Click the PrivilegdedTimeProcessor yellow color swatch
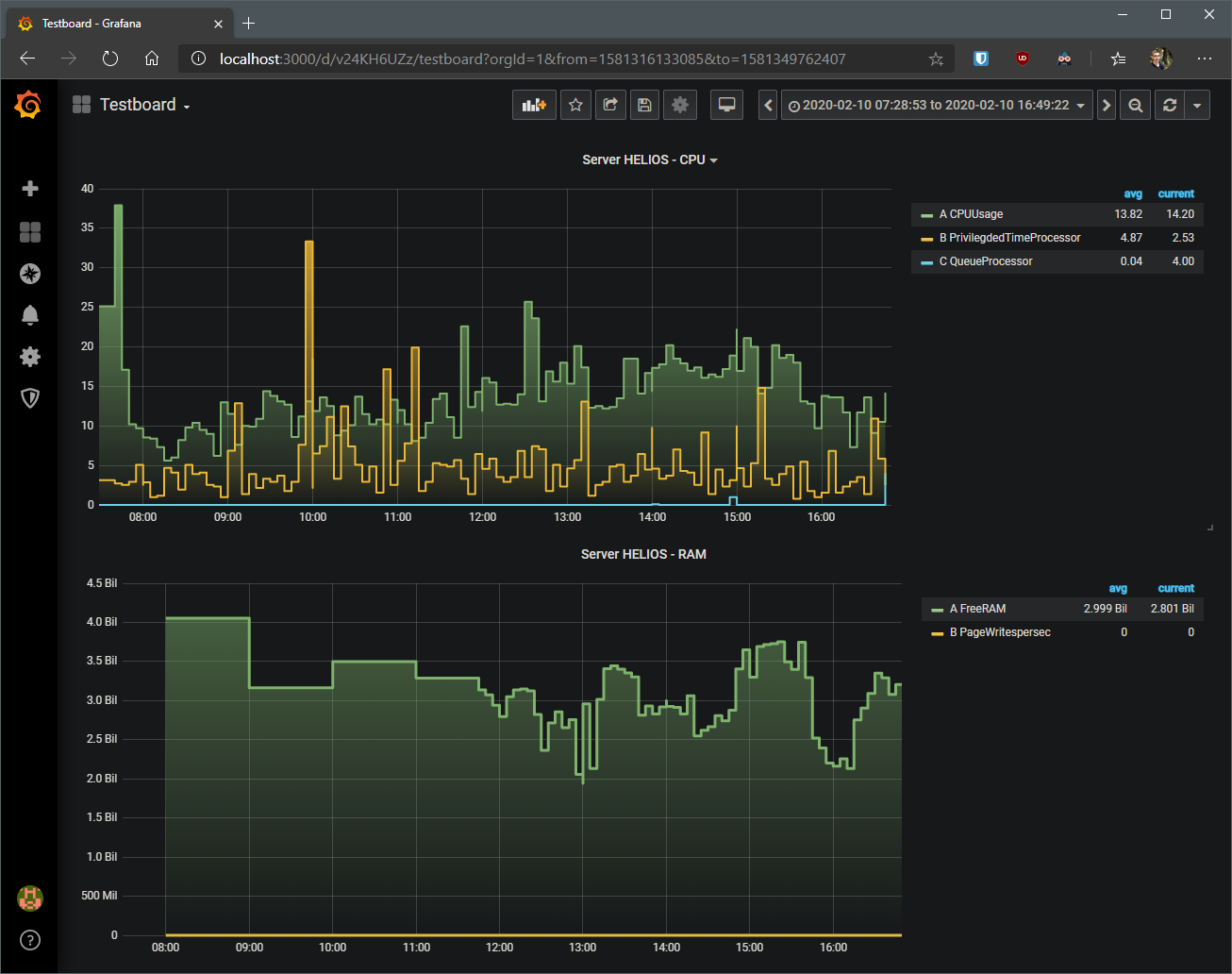This screenshot has height=974, width=1232. pos(927,239)
